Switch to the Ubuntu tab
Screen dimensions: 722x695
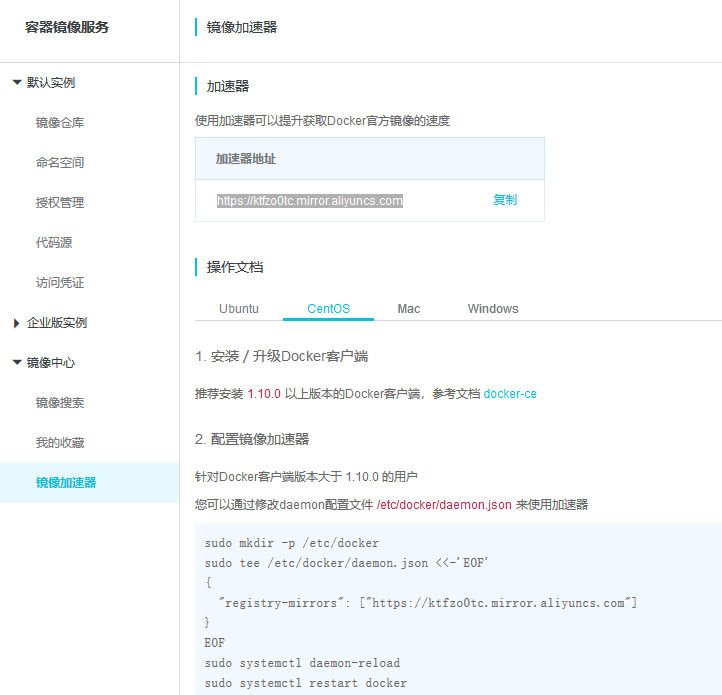(x=239, y=309)
